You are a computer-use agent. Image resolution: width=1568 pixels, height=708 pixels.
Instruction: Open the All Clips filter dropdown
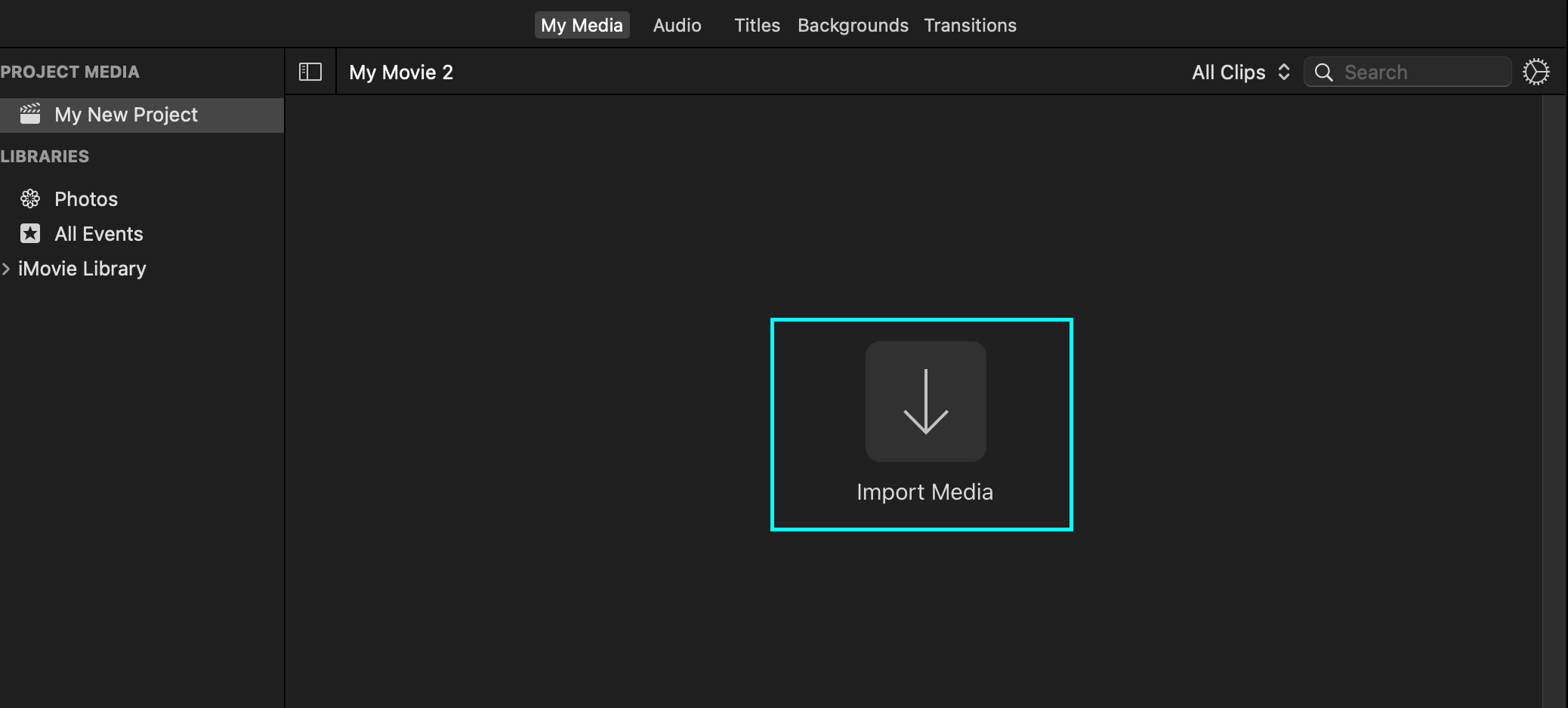1239,72
